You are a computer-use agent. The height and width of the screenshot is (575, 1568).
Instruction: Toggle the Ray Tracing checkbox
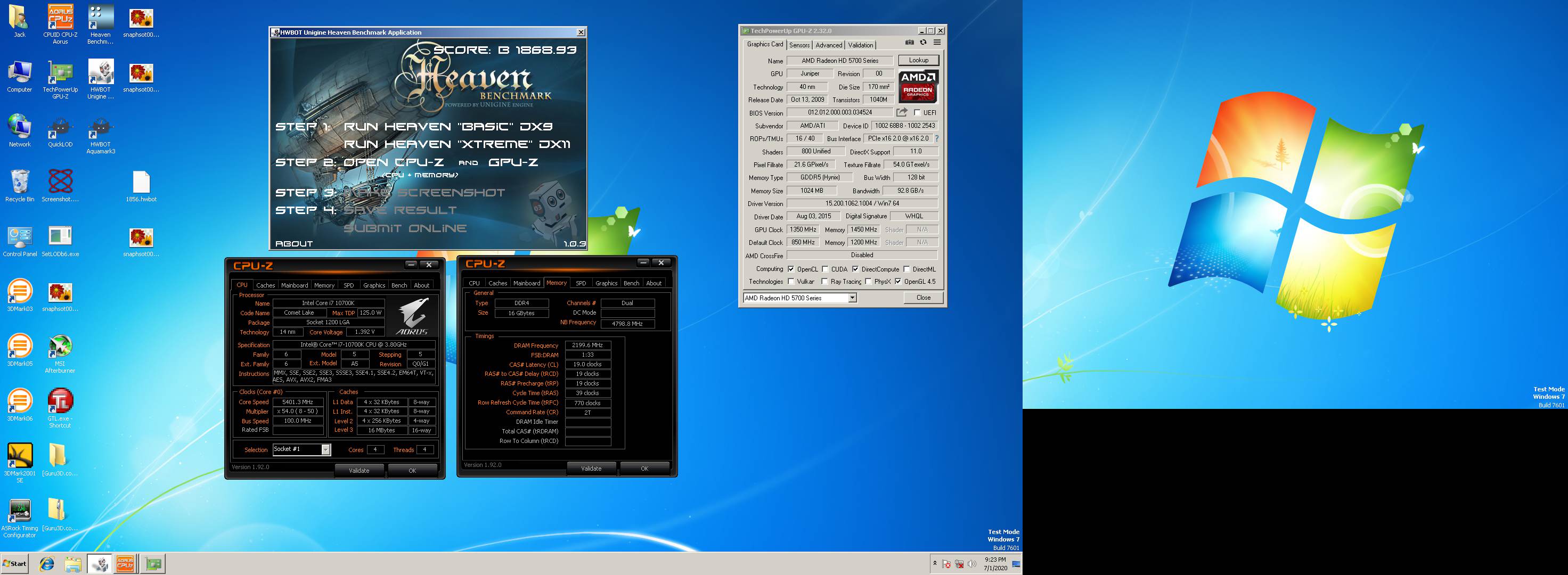pyautogui.click(x=824, y=282)
